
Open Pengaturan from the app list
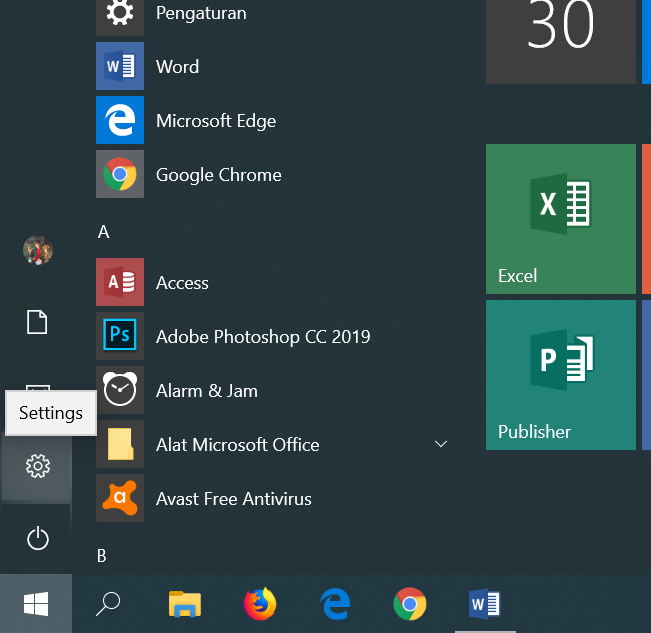200,14
